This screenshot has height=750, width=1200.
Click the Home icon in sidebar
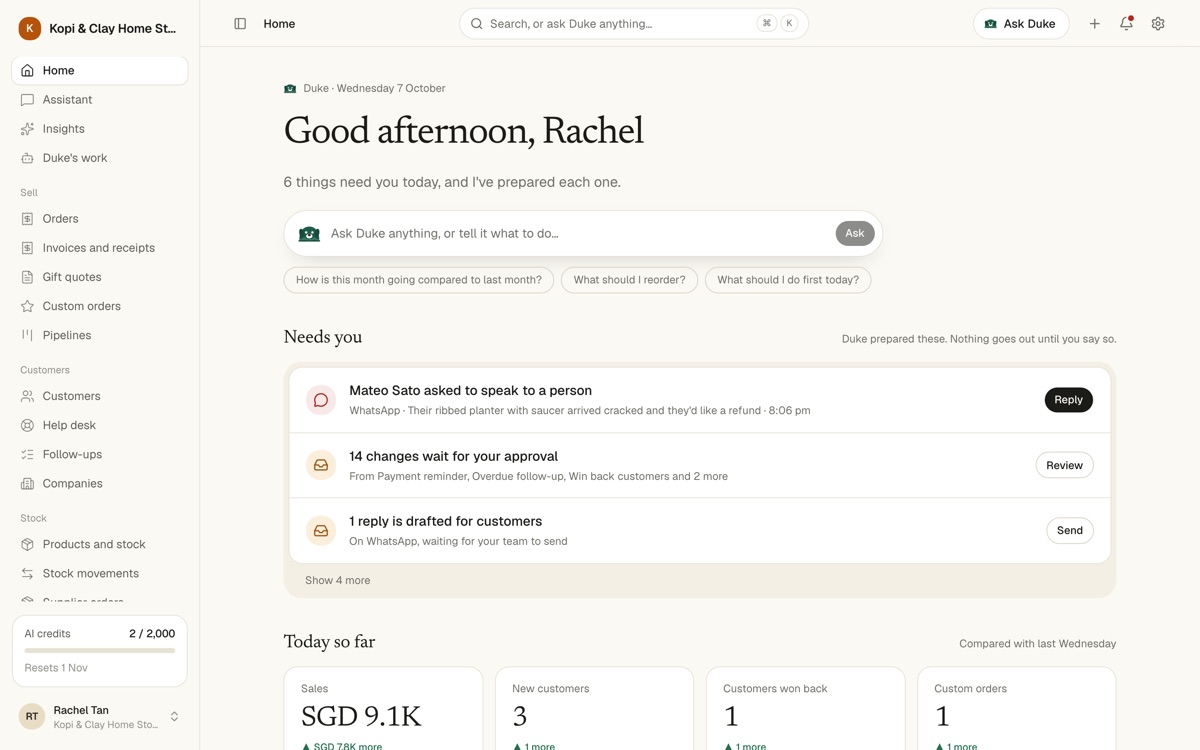(x=28, y=70)
